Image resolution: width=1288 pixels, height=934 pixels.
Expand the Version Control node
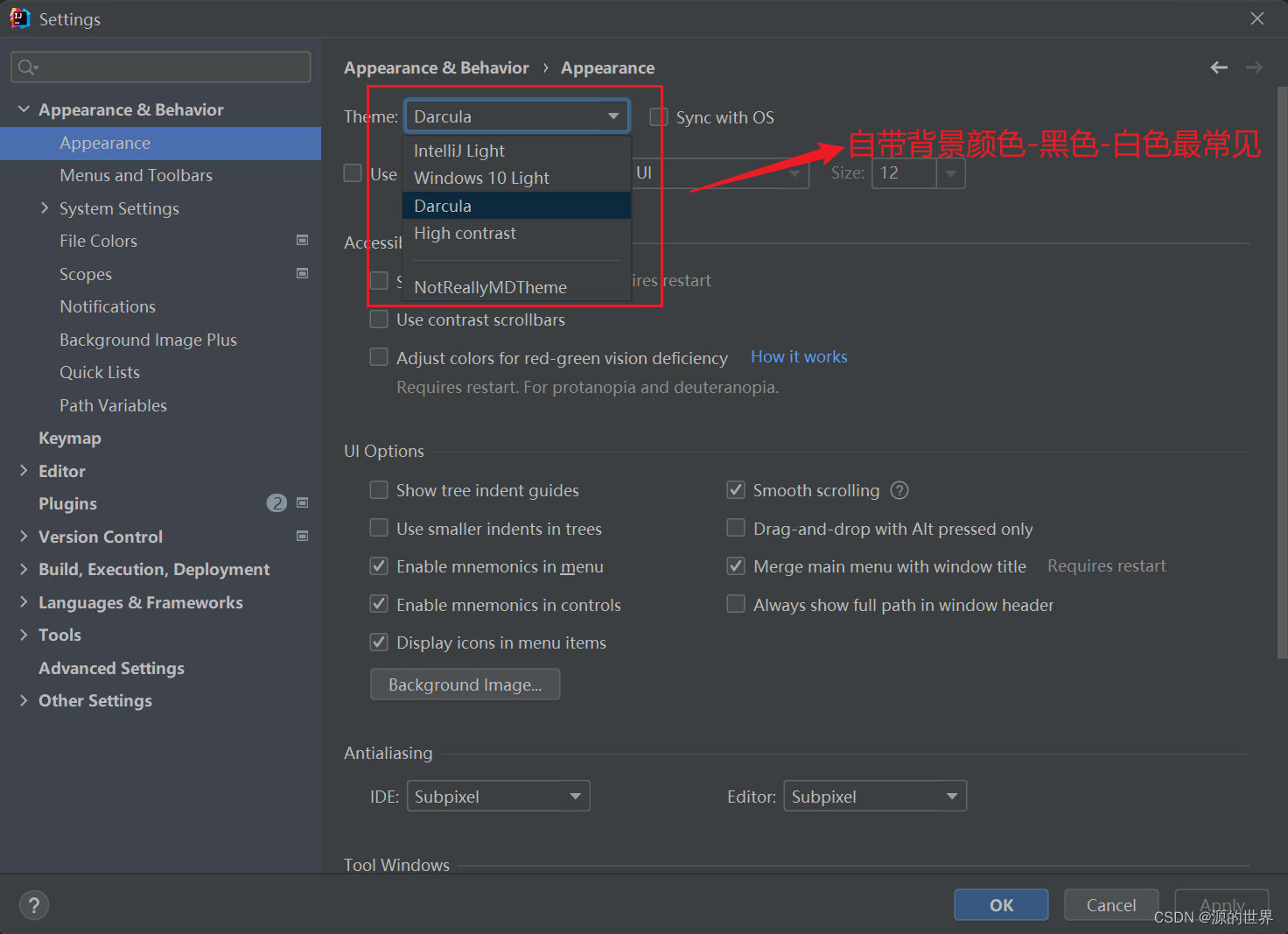[24, 536]
